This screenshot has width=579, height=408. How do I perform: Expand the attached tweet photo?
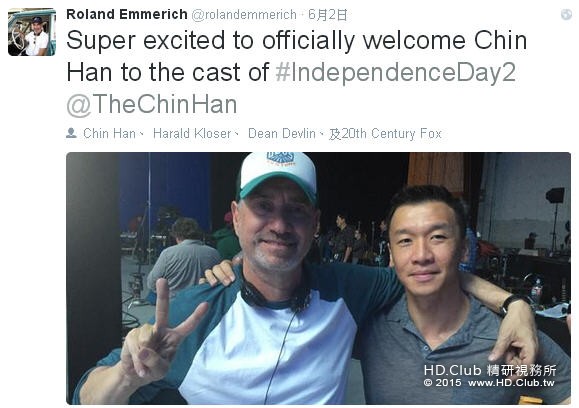(318, 278)
